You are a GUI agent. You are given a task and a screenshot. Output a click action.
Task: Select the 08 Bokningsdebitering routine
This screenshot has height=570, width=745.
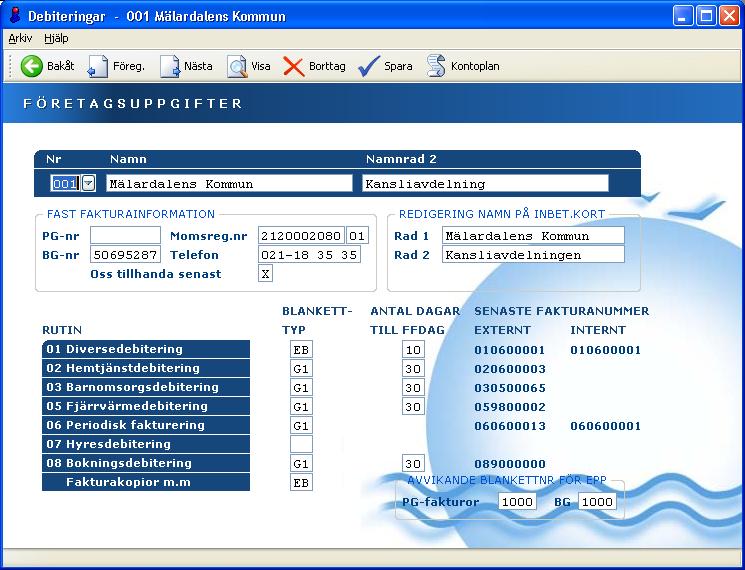coord(146,463)
